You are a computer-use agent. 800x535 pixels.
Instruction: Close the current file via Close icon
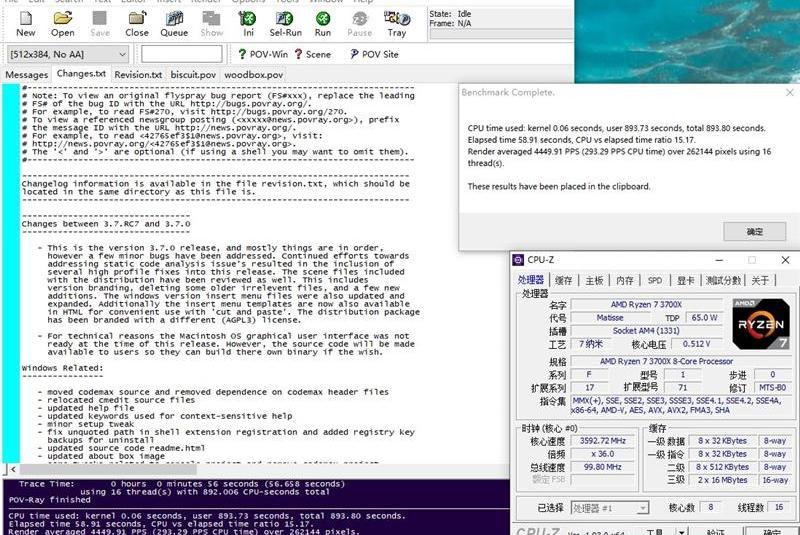pyautogui.click(x=137, y=24)
